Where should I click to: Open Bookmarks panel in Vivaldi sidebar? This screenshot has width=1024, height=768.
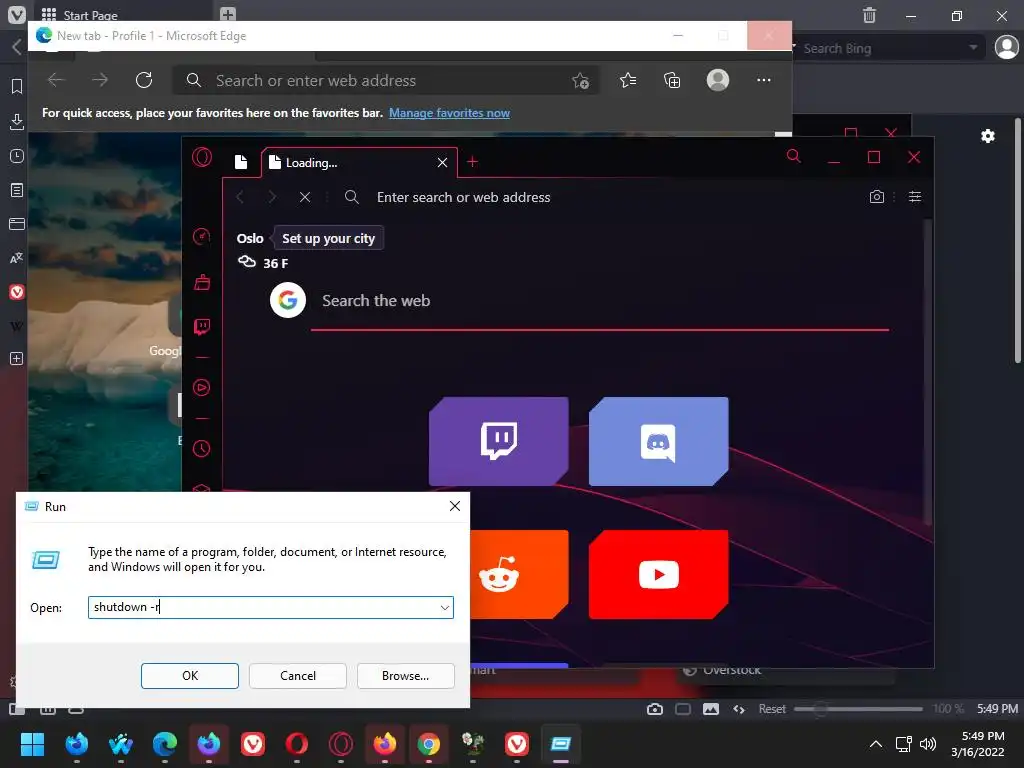pyautogui.click(x=17, y=86)
